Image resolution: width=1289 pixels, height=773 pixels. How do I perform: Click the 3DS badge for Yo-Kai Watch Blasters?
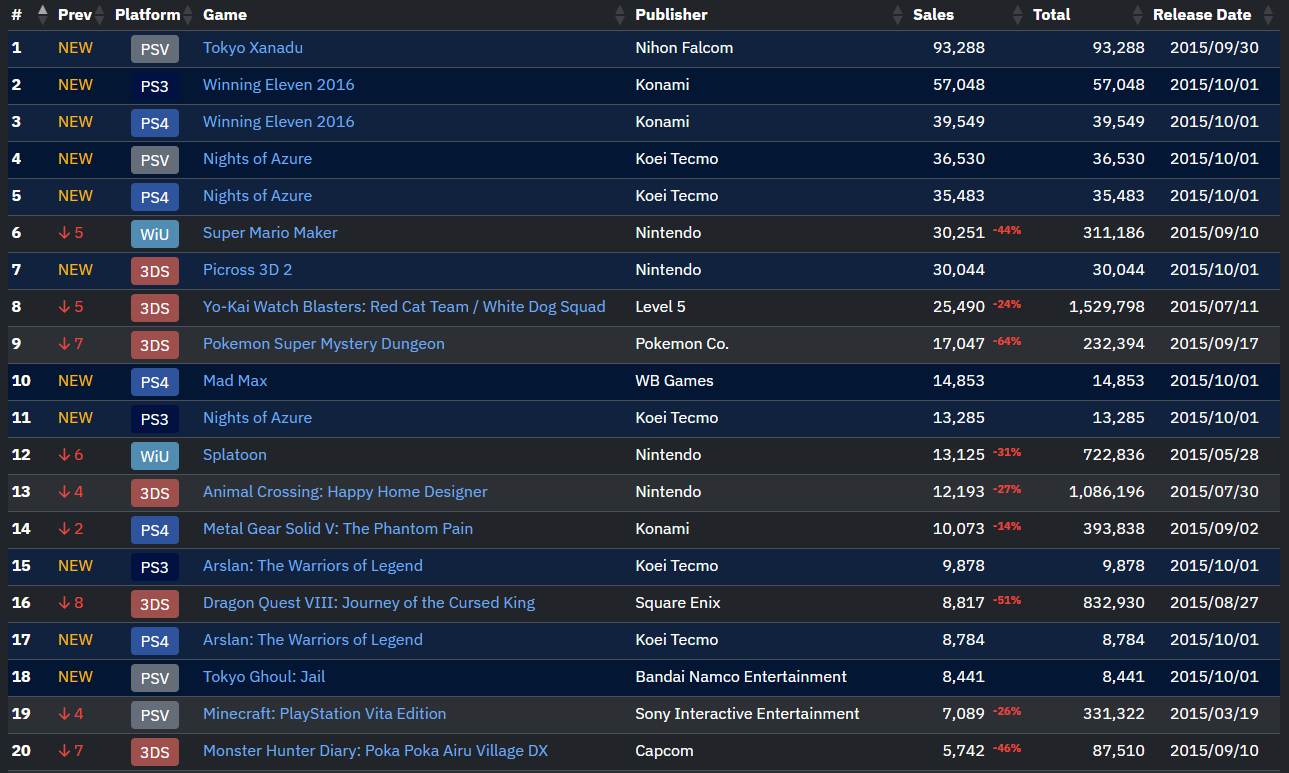(x=155, y=308)
